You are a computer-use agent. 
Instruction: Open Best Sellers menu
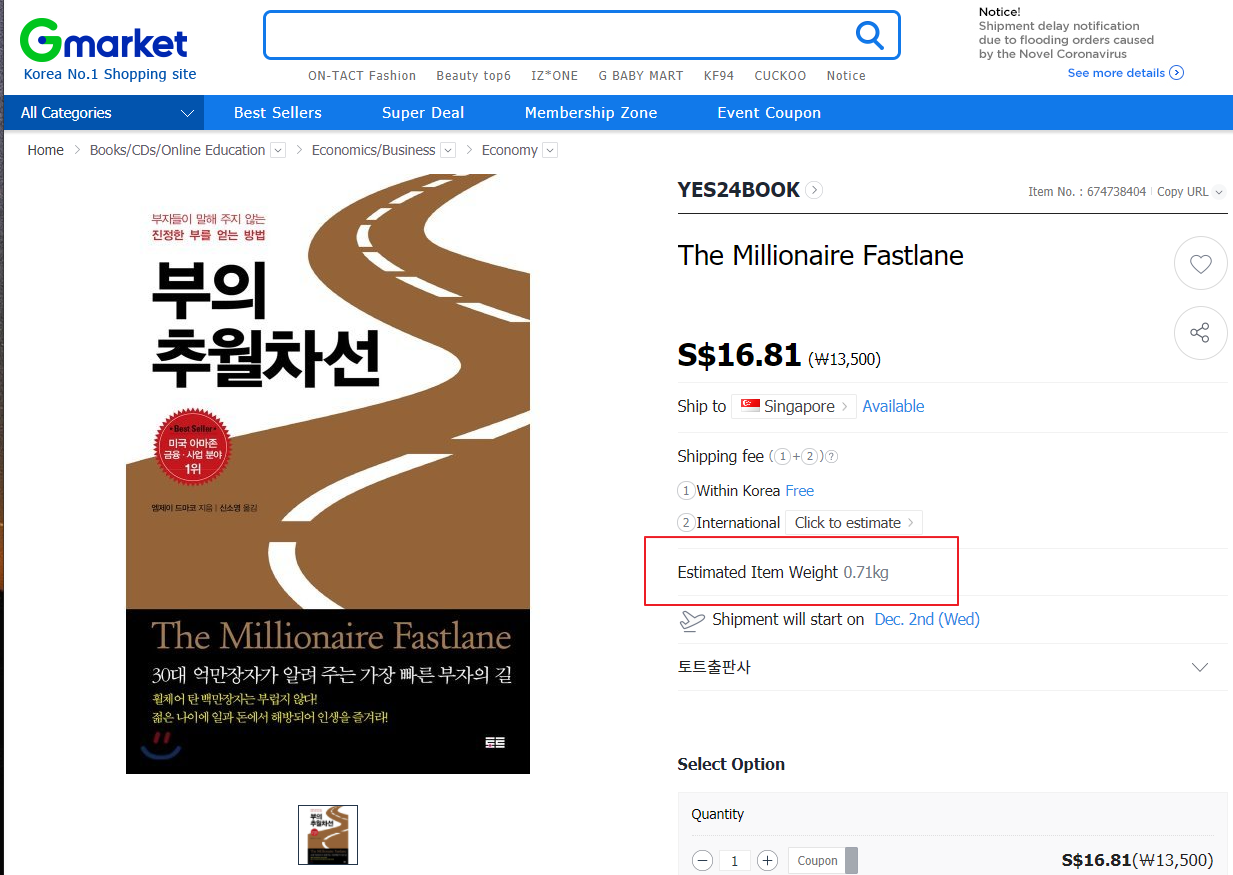point(278,113)
